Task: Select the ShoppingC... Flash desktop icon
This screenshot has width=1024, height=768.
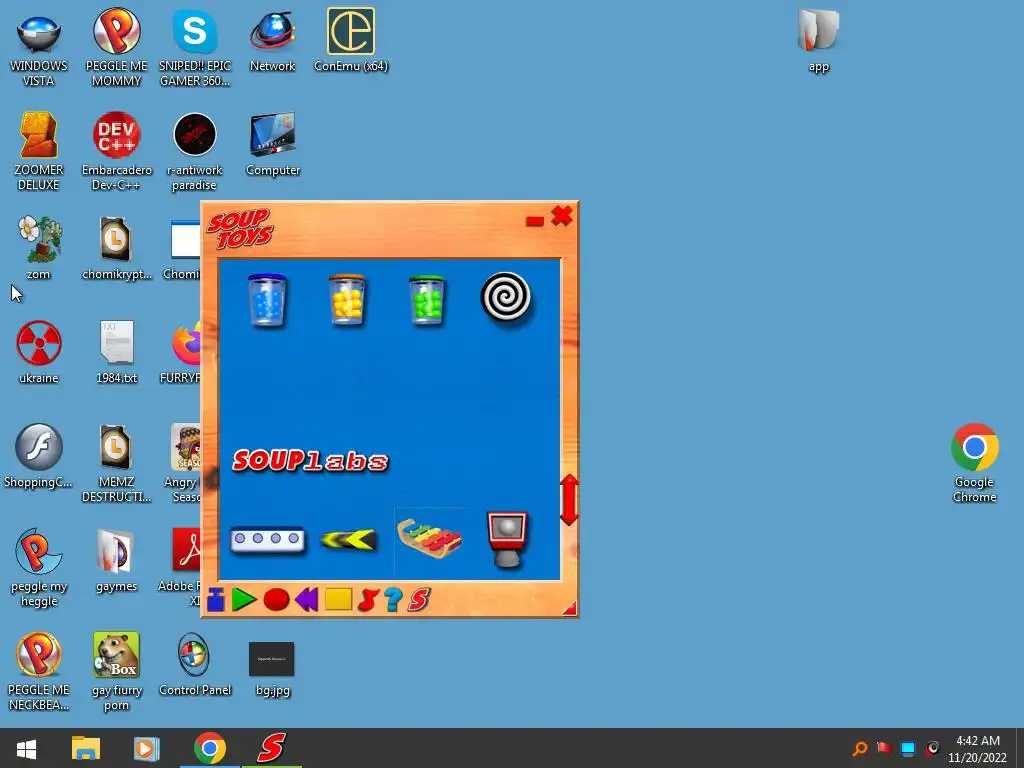Action: point(39,456)
